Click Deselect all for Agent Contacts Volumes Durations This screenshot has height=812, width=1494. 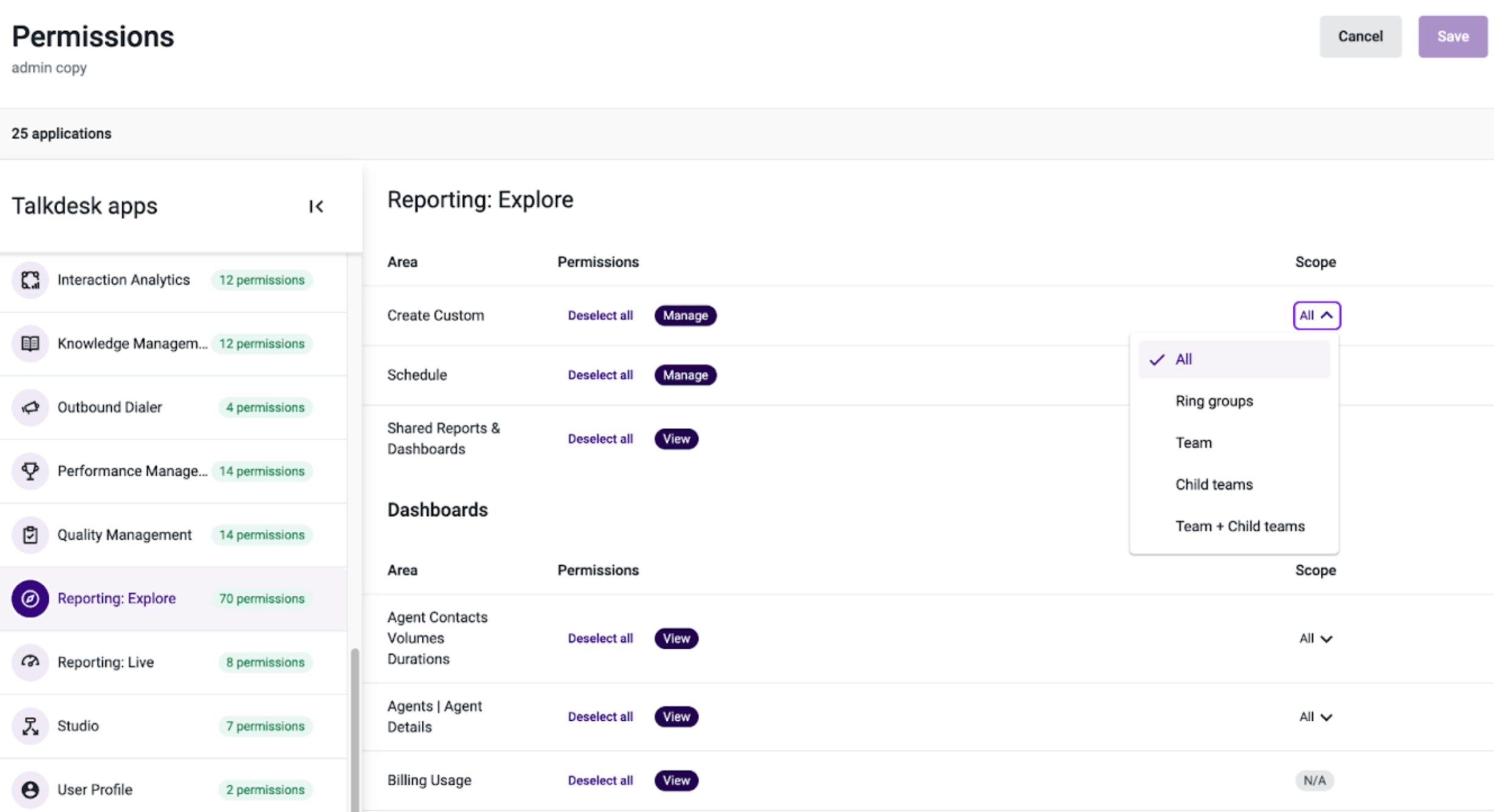point(600,638)
